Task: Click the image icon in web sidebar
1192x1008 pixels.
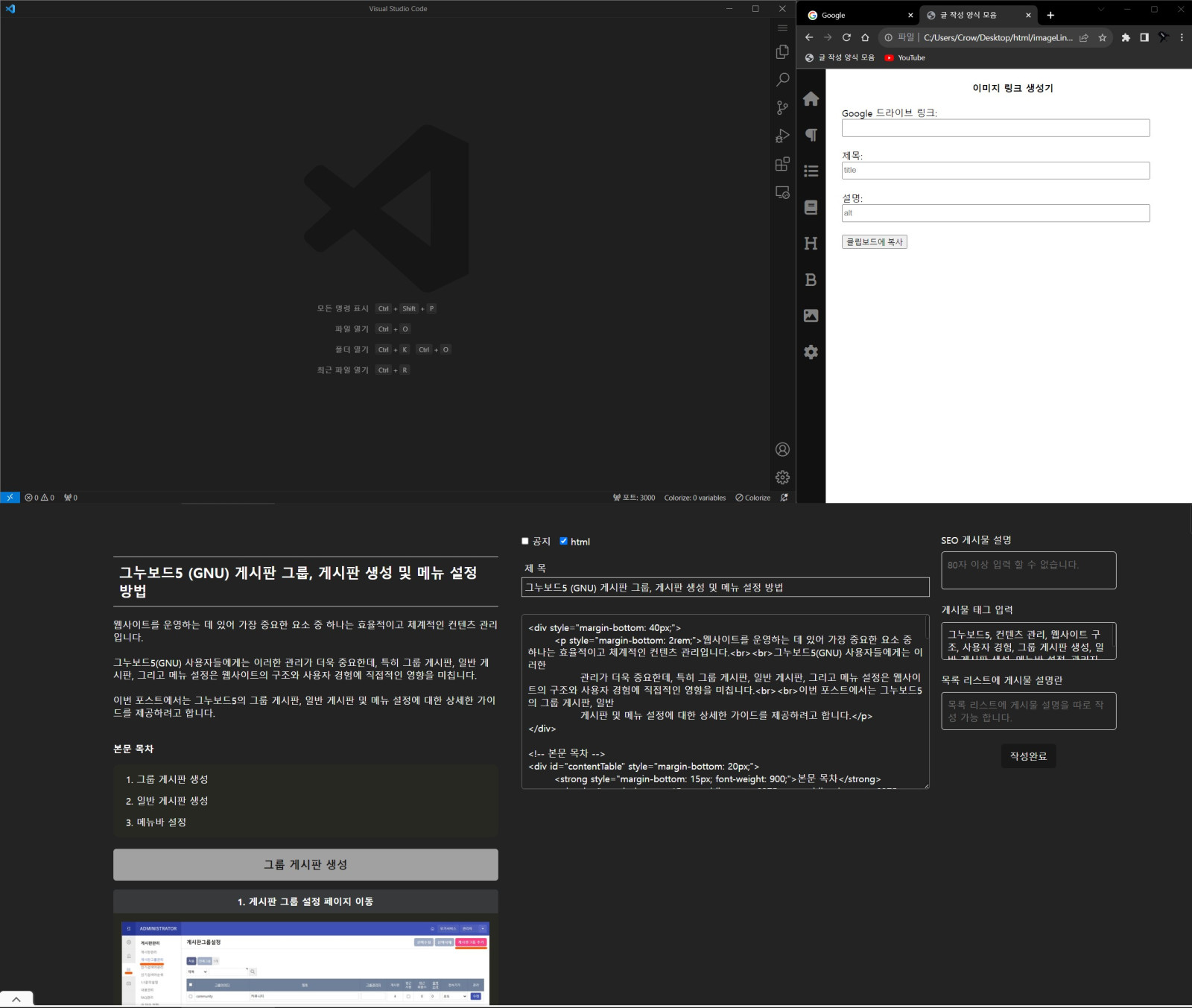Action: (x=811, y=316)
